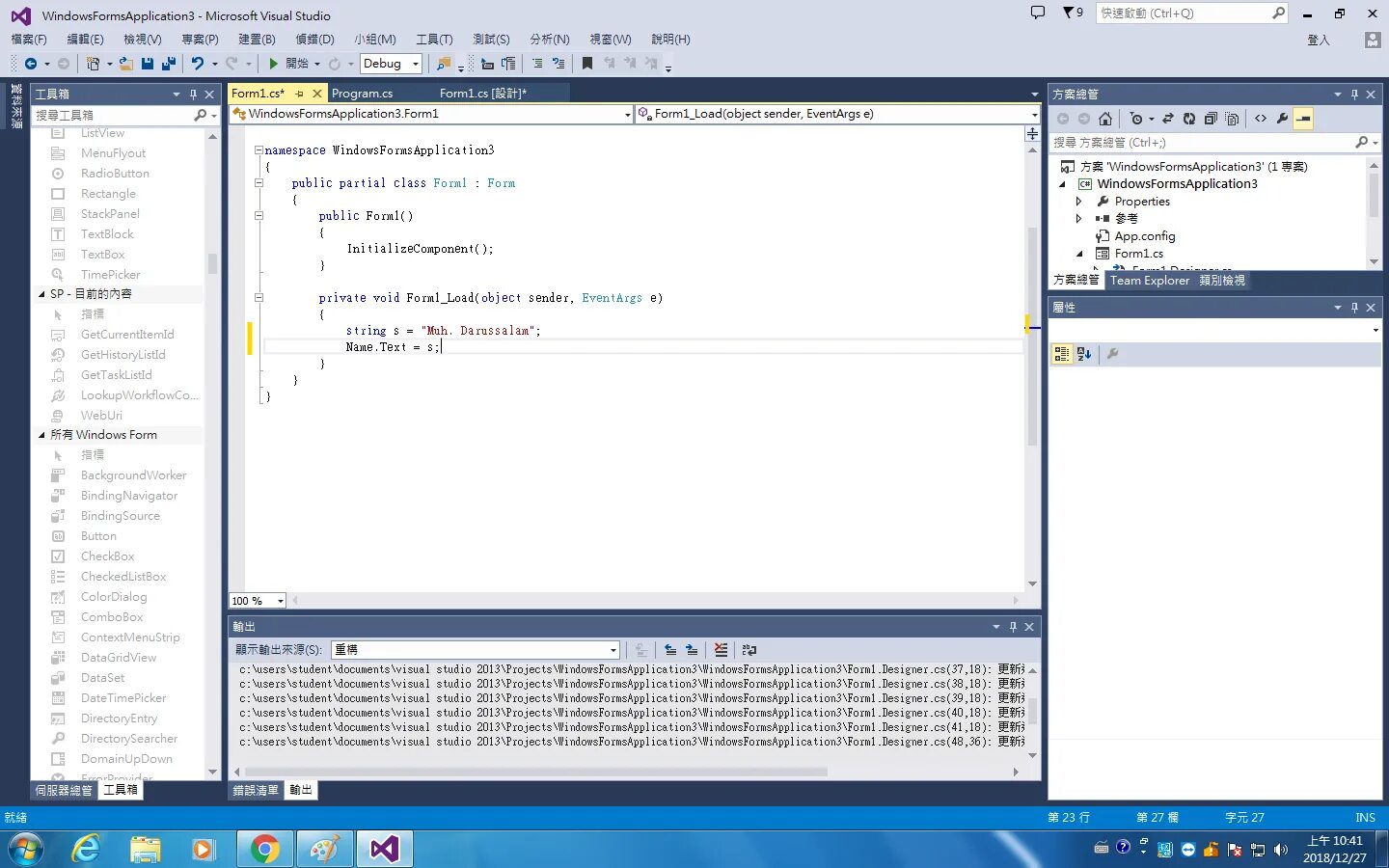Click the 登入 sign-in link

point(1319,40)
